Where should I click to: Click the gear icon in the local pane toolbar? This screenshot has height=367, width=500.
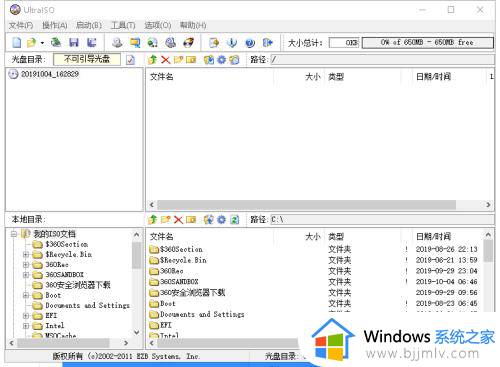[x=222, y=220]
